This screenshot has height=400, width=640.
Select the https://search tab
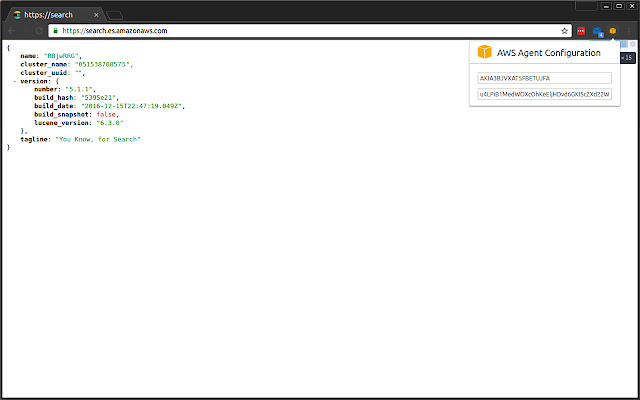[x=55, y=15]
